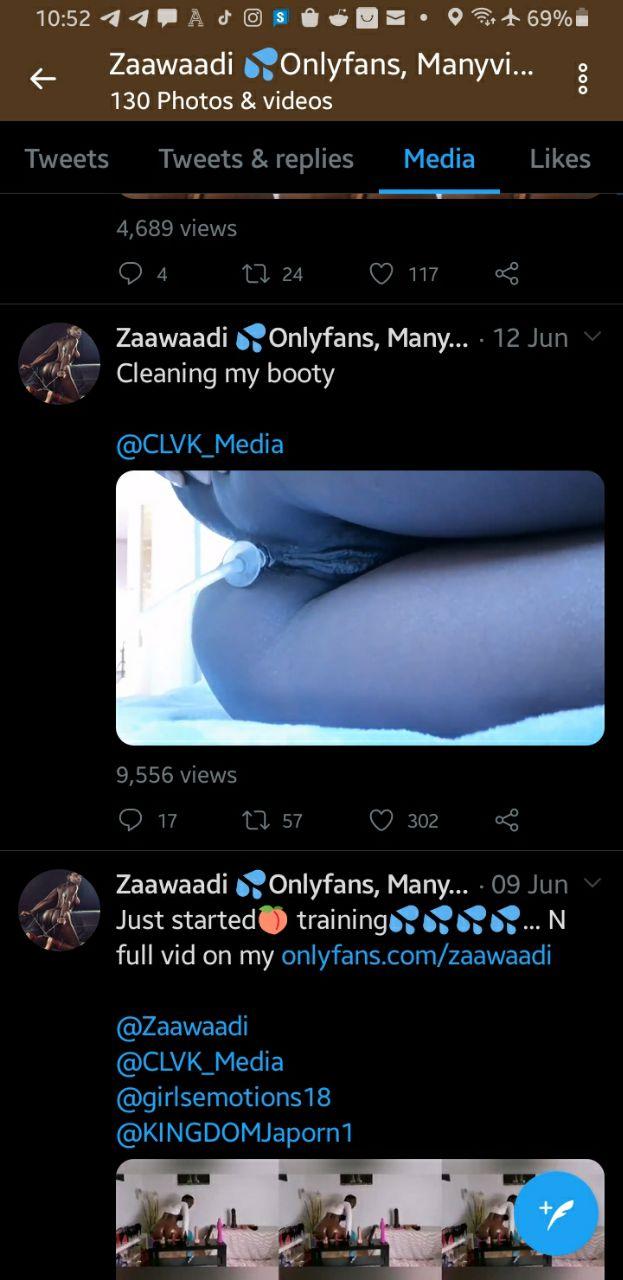Screen dimensions: 623x1280
Task: Switch to the Tweets tab
Action: point(66,159)
